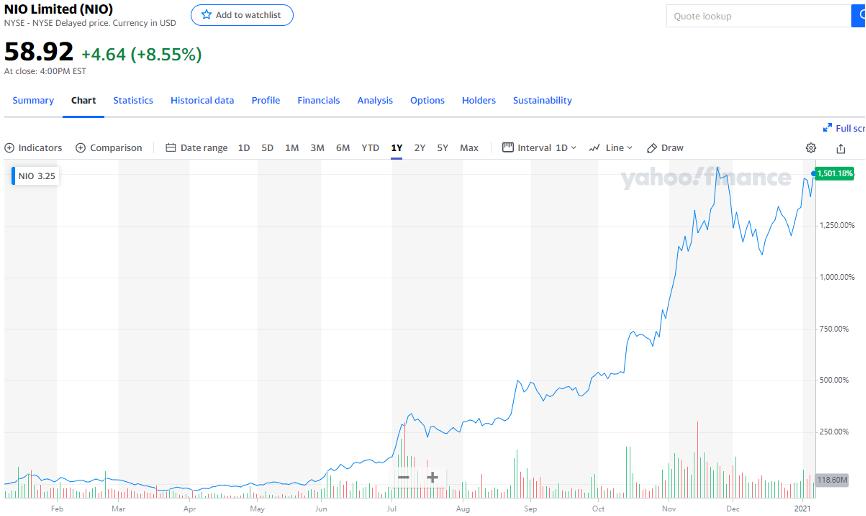The width and height of the screenshot is (866, 516).
Task: Click the share chart icon
Action: pos(841,148)
